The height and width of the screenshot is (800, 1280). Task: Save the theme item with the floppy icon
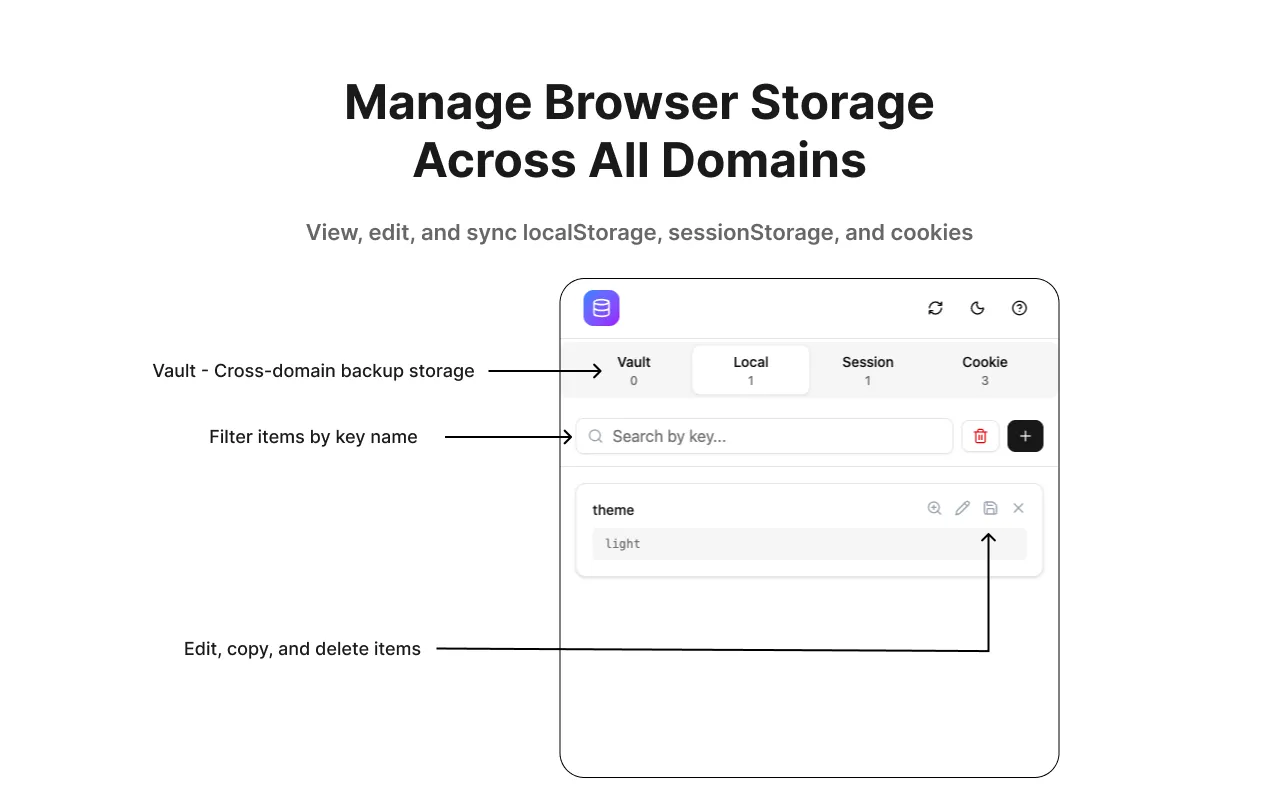[990, 508]
